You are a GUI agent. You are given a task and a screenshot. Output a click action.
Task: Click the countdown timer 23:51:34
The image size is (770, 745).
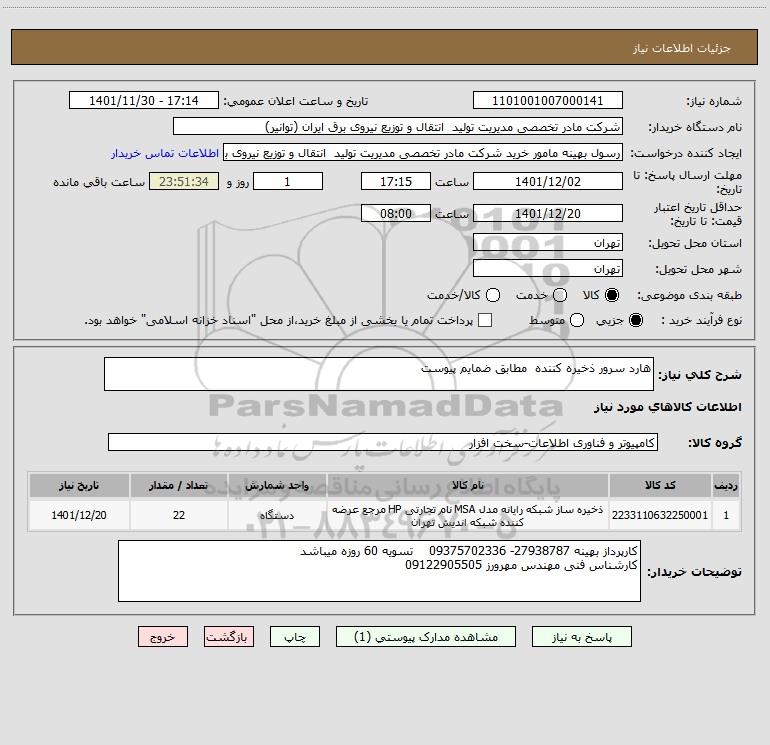click(x=184, y=182)
